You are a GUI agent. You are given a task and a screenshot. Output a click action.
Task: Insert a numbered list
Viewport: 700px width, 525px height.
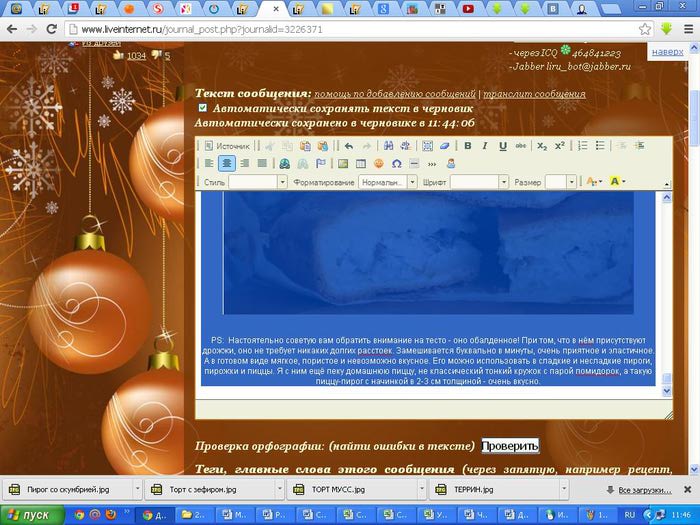pyautogui.click(x=583, y=146)
